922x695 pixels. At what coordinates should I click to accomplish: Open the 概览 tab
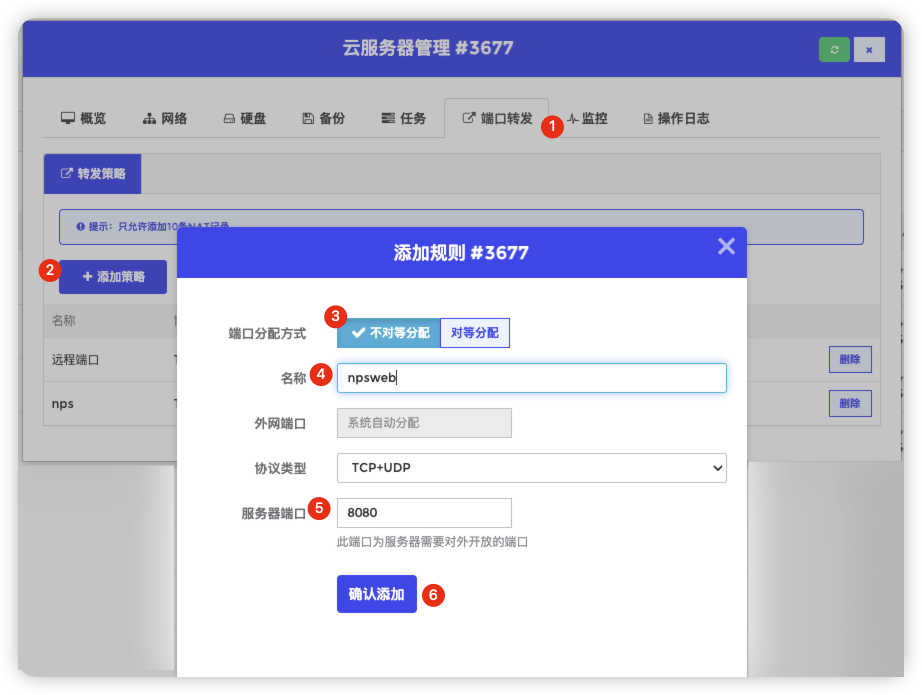83,118
